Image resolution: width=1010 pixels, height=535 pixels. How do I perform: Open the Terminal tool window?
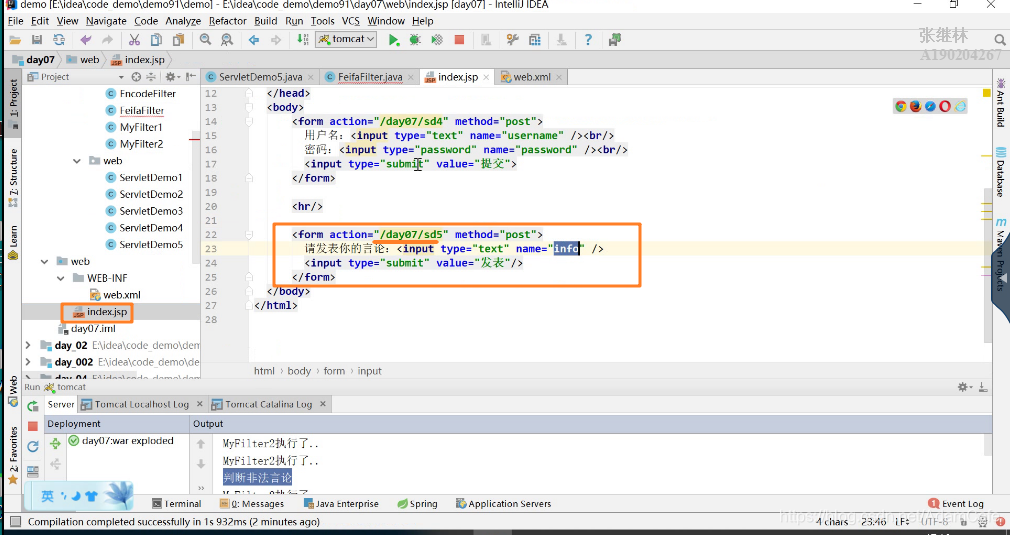[176, 503]
